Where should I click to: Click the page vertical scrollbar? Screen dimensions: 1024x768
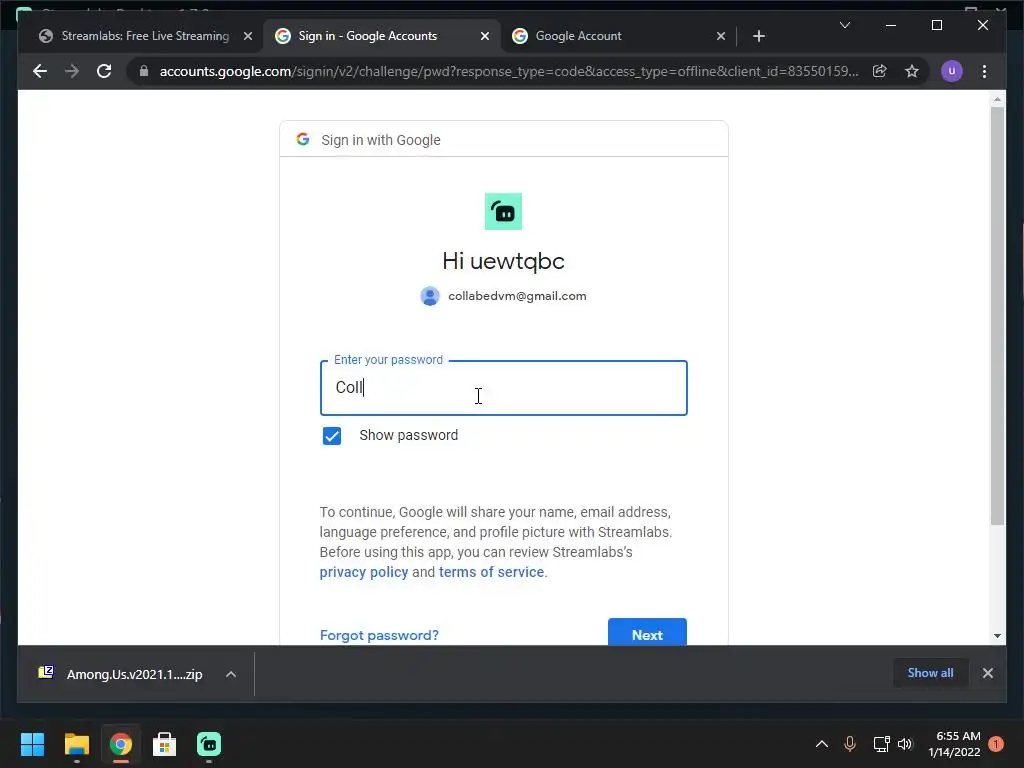coord(997,316)
